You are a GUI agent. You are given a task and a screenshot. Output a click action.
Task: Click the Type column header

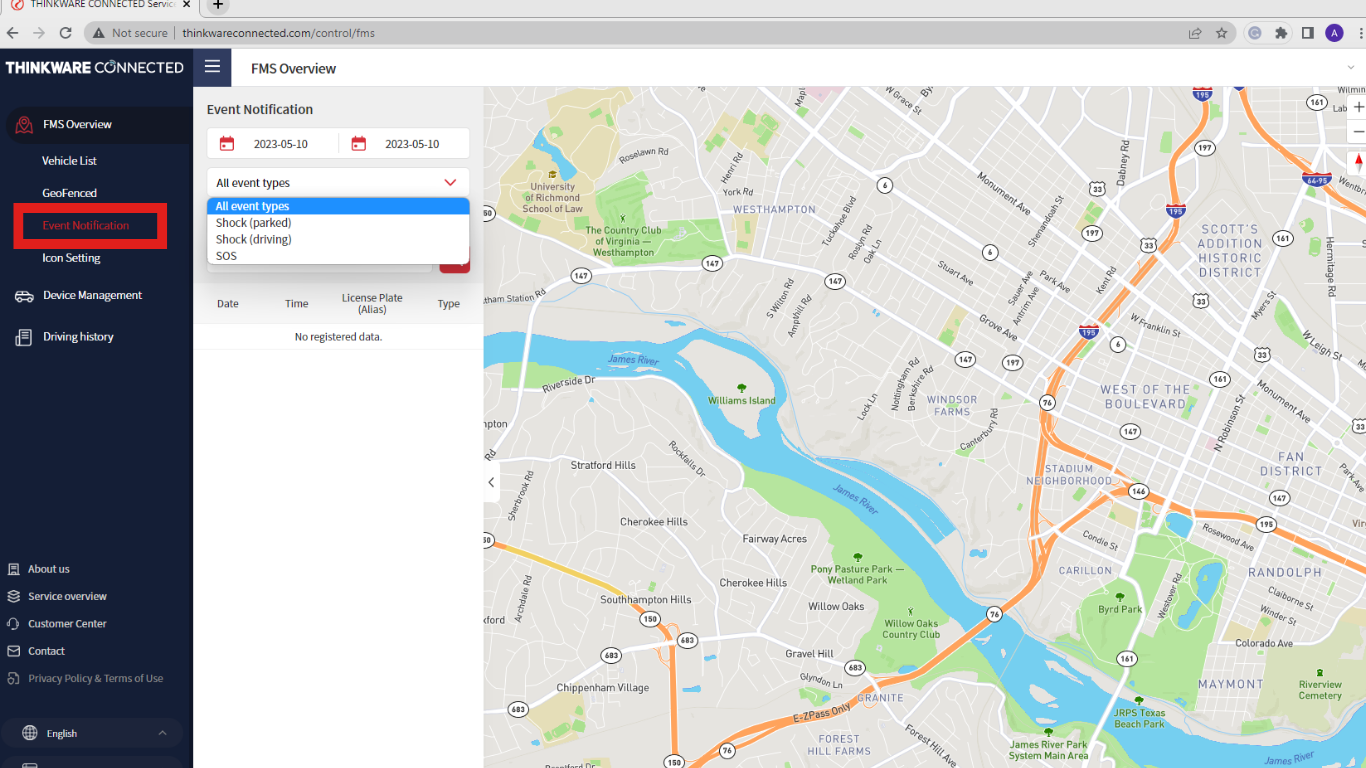pos(448,304)
